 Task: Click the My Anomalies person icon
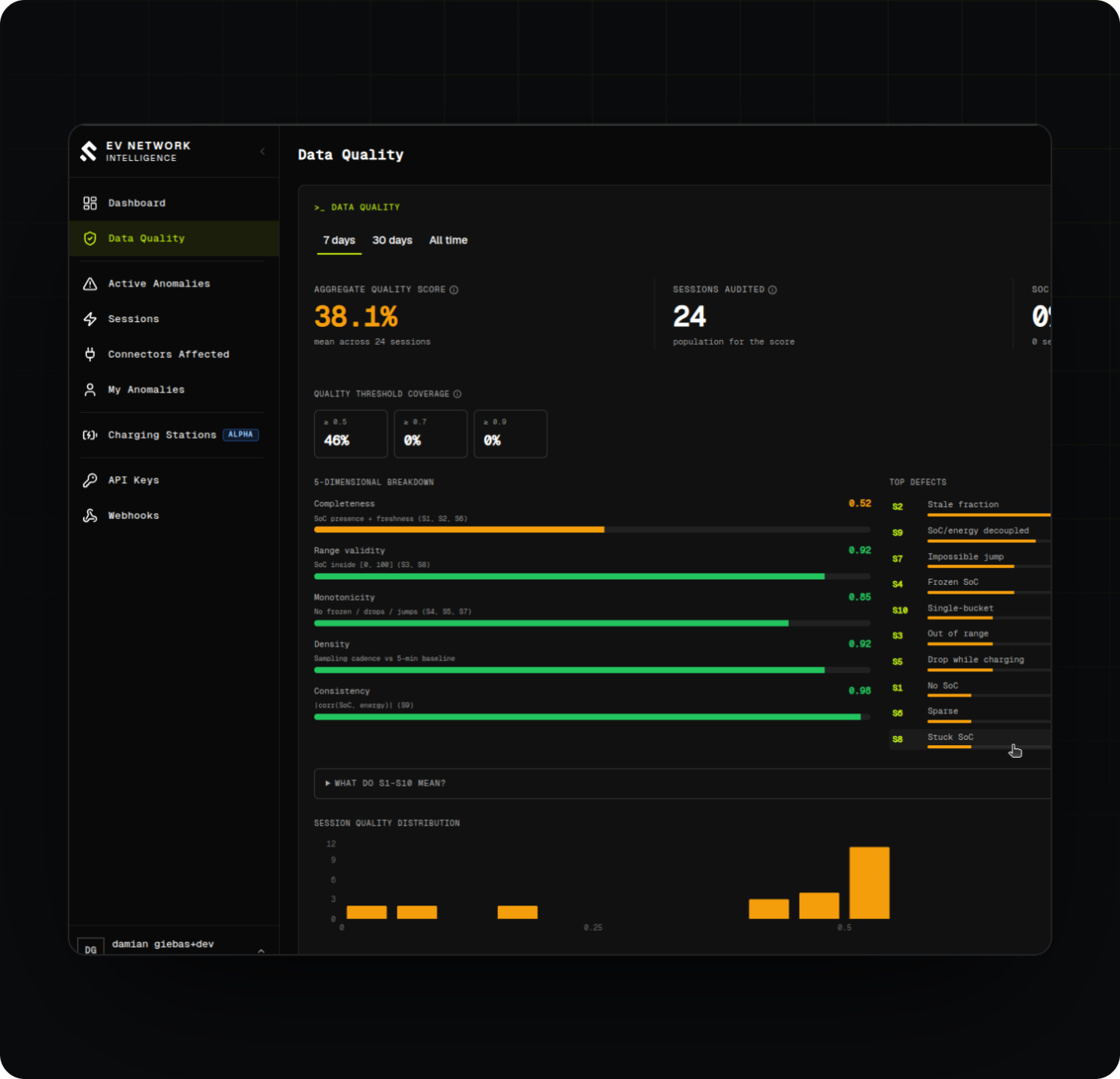click(90, 390)
